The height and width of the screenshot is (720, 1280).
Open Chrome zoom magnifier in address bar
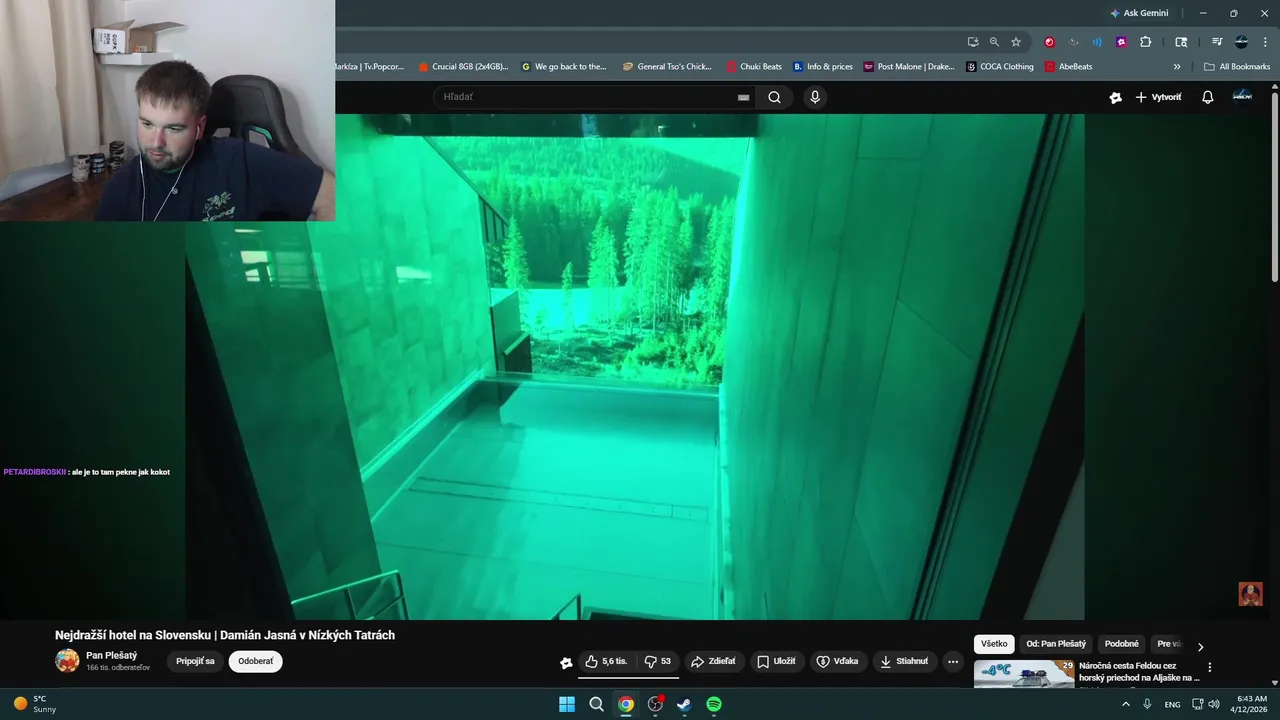point(994,42)
